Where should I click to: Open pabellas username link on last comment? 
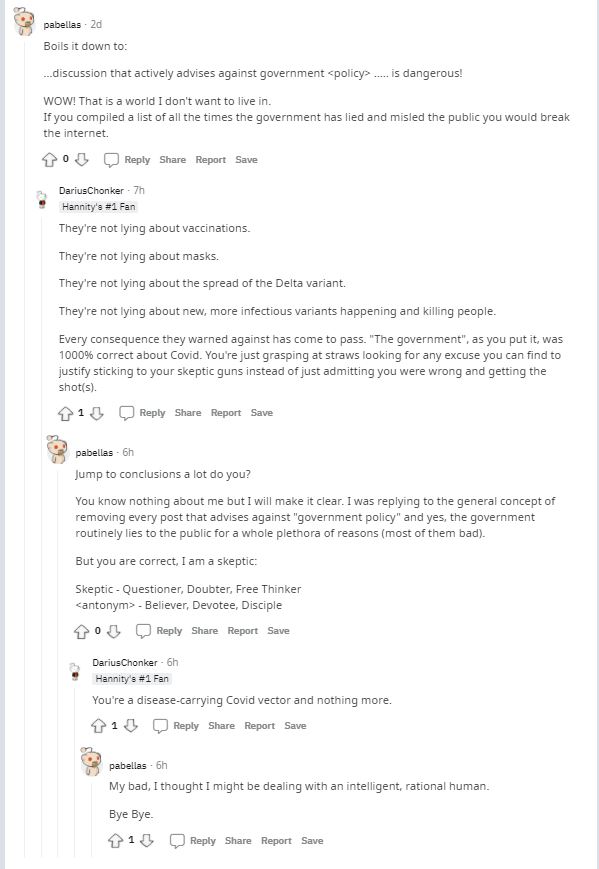click(x=127, y=765)
